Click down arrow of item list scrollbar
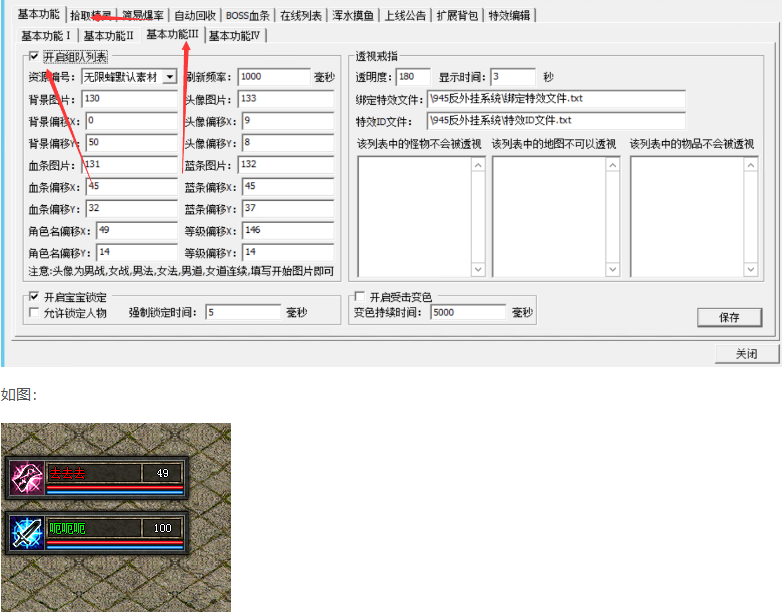Image resolution: width=783 pixels, height=616 pixels. [x=750, y=270]
